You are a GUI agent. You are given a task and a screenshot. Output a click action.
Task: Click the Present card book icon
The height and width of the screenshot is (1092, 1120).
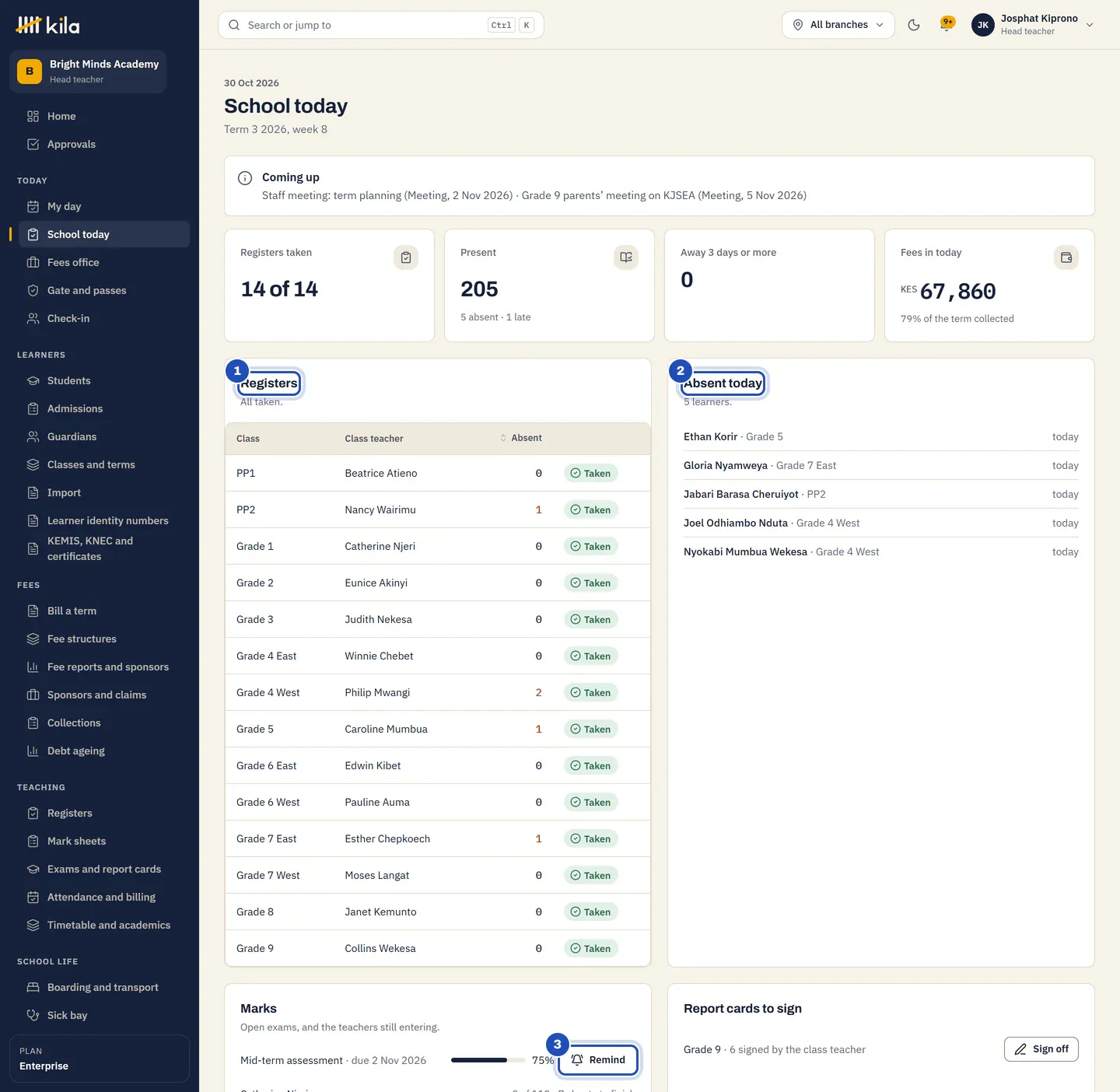pyautogui.click(x=626, y=257)
